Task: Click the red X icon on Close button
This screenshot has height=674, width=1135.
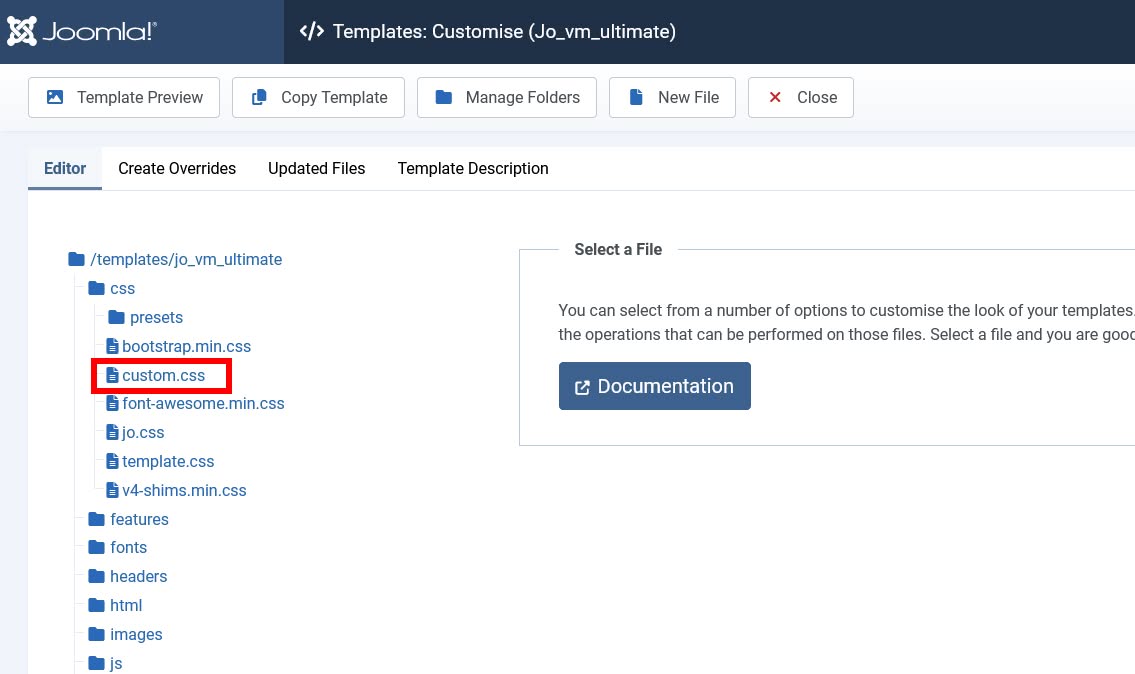Action: (775, 97)
